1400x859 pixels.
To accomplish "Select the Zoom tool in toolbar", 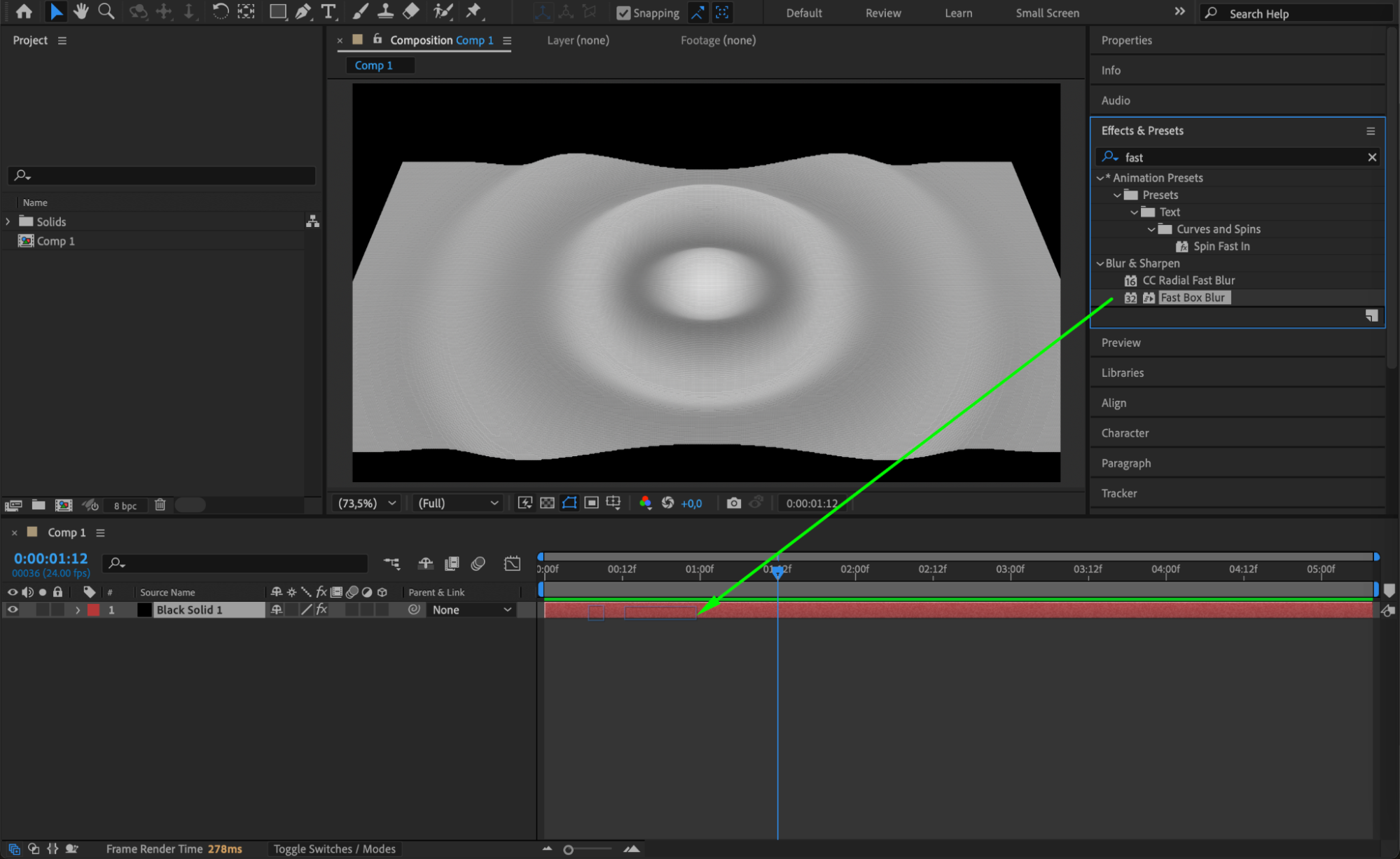I will tap(106, 11).
